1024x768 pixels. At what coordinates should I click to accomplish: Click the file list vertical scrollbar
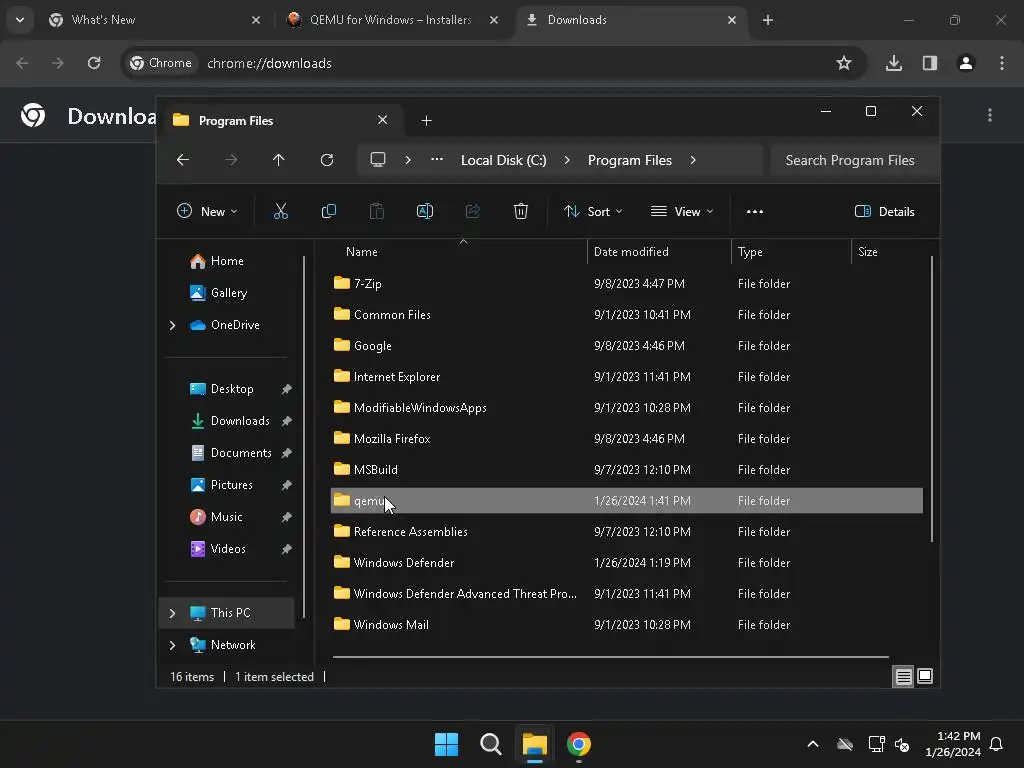click(931, 398)
